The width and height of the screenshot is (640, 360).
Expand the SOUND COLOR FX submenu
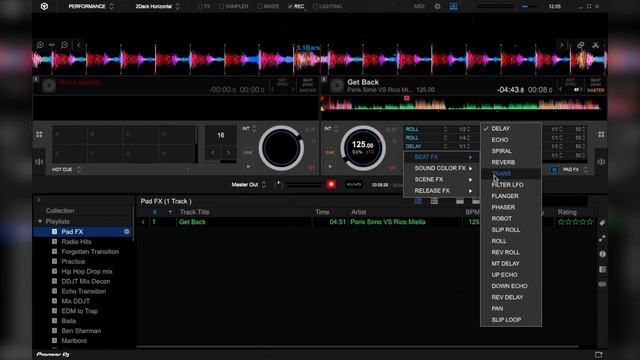pos(442,168)
